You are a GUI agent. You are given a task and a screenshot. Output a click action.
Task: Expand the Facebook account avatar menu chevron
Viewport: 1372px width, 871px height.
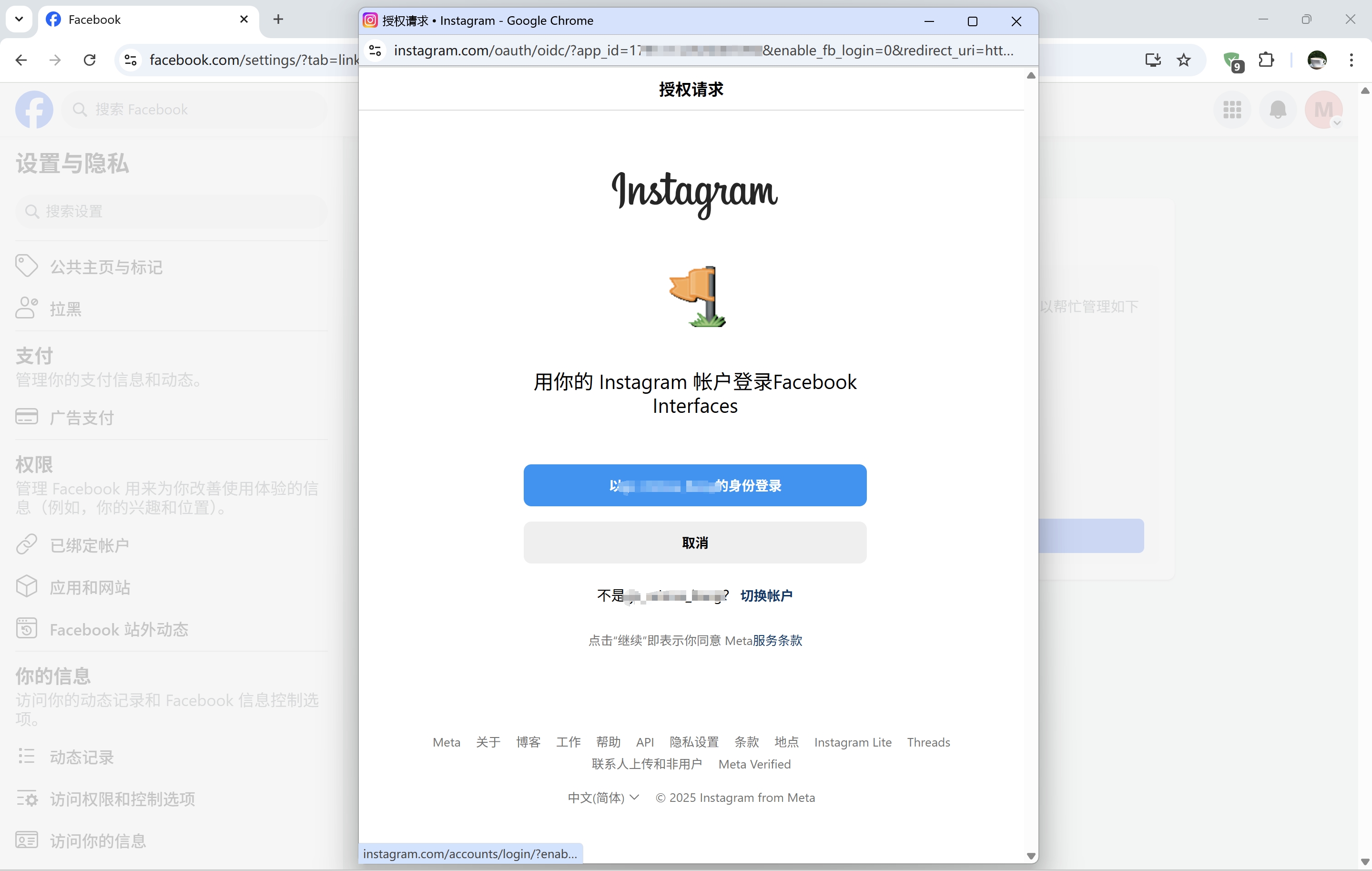pyautogui.click(x=1338, y=123)
